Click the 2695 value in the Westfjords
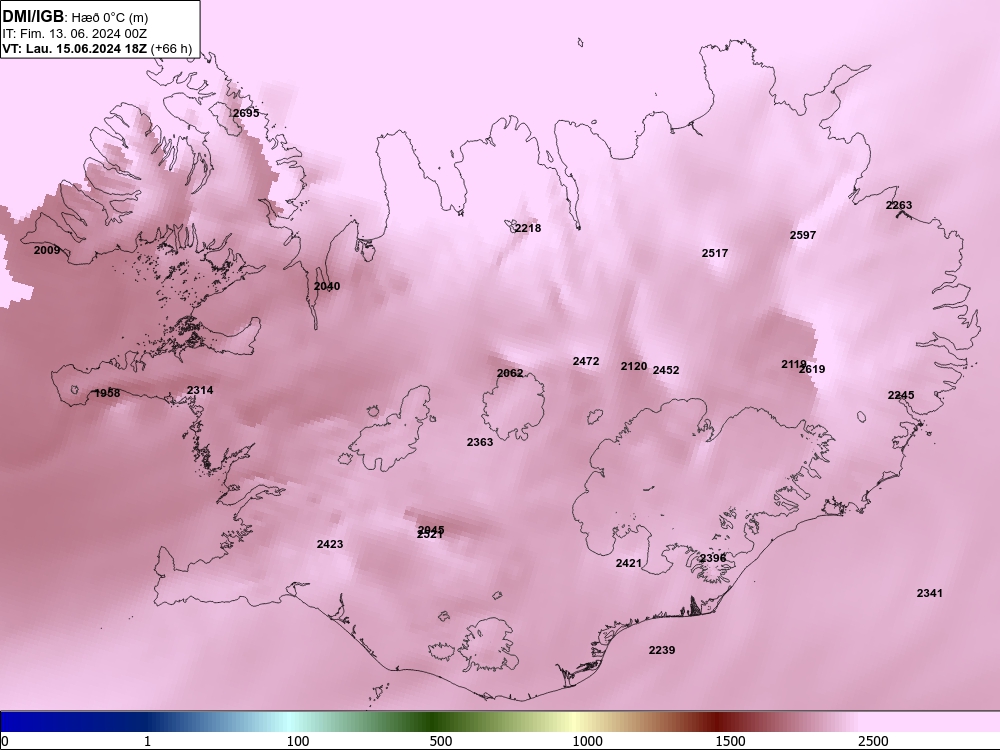This screenshot has height=750, width=1000. (x=246, y=113)
